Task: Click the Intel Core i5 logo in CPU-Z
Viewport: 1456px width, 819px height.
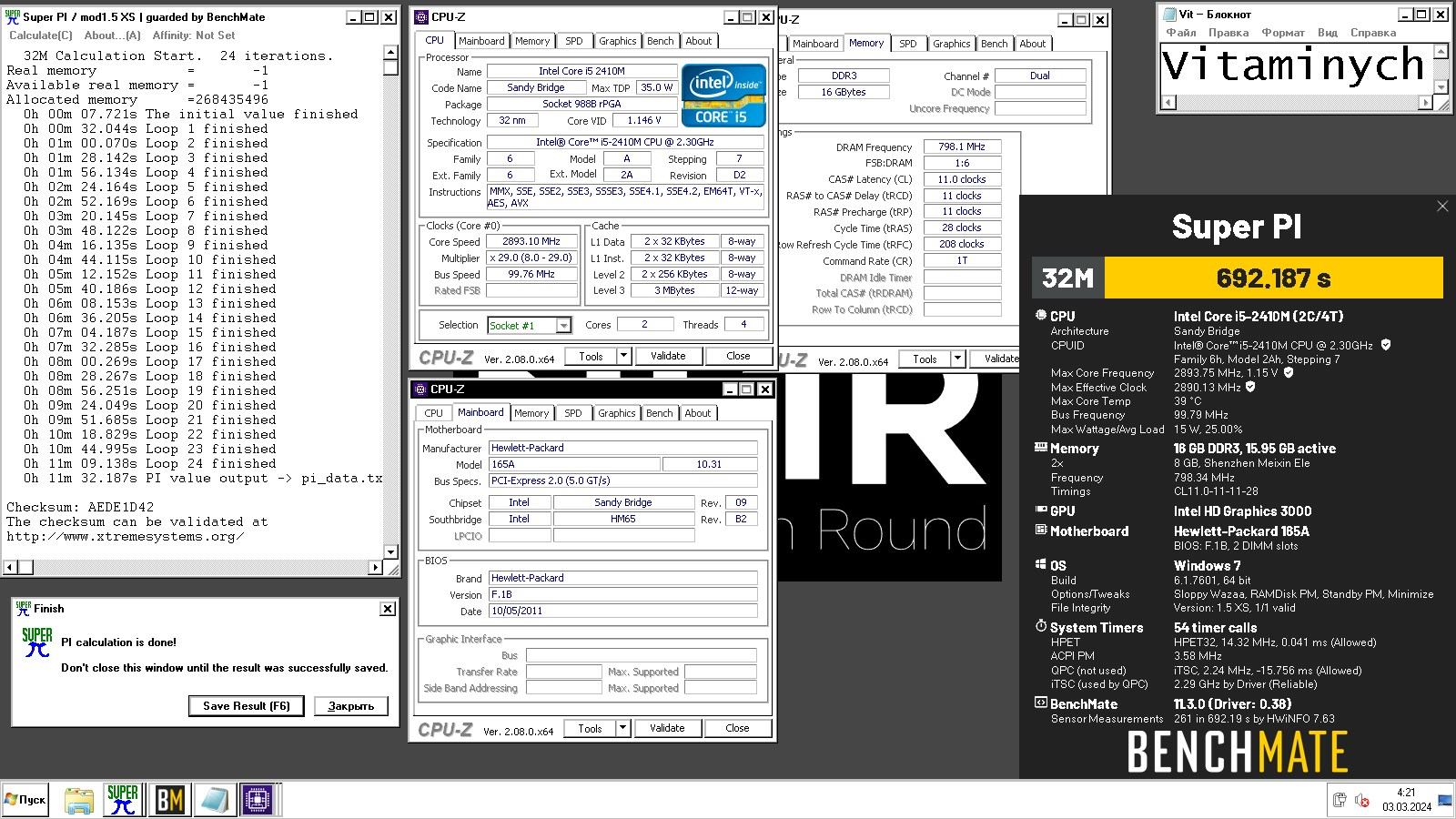Action: pyautogui.click(x=723, y=95)
